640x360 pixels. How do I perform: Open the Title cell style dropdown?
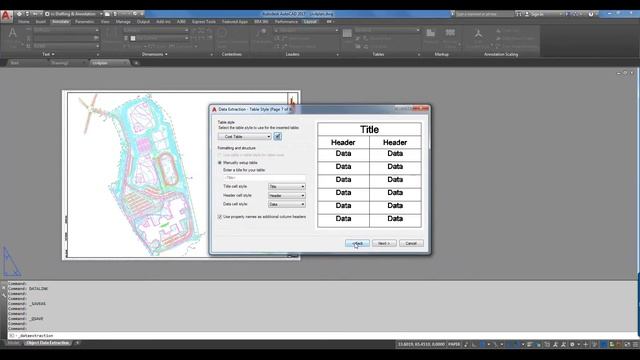(x=287, y=187)
